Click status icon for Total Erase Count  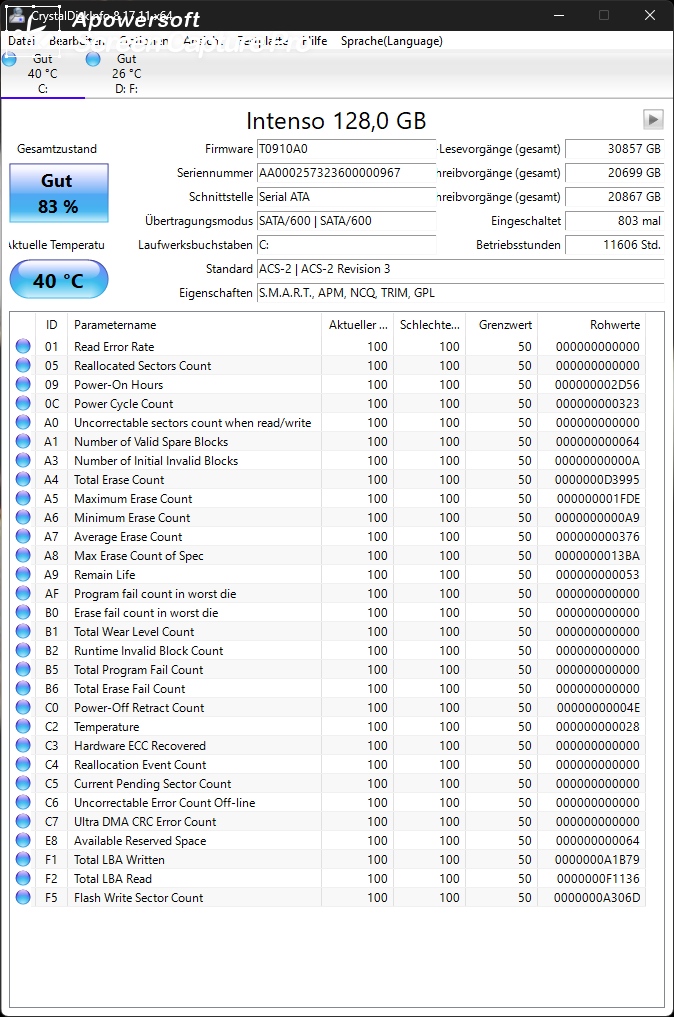tap(23, 479)
